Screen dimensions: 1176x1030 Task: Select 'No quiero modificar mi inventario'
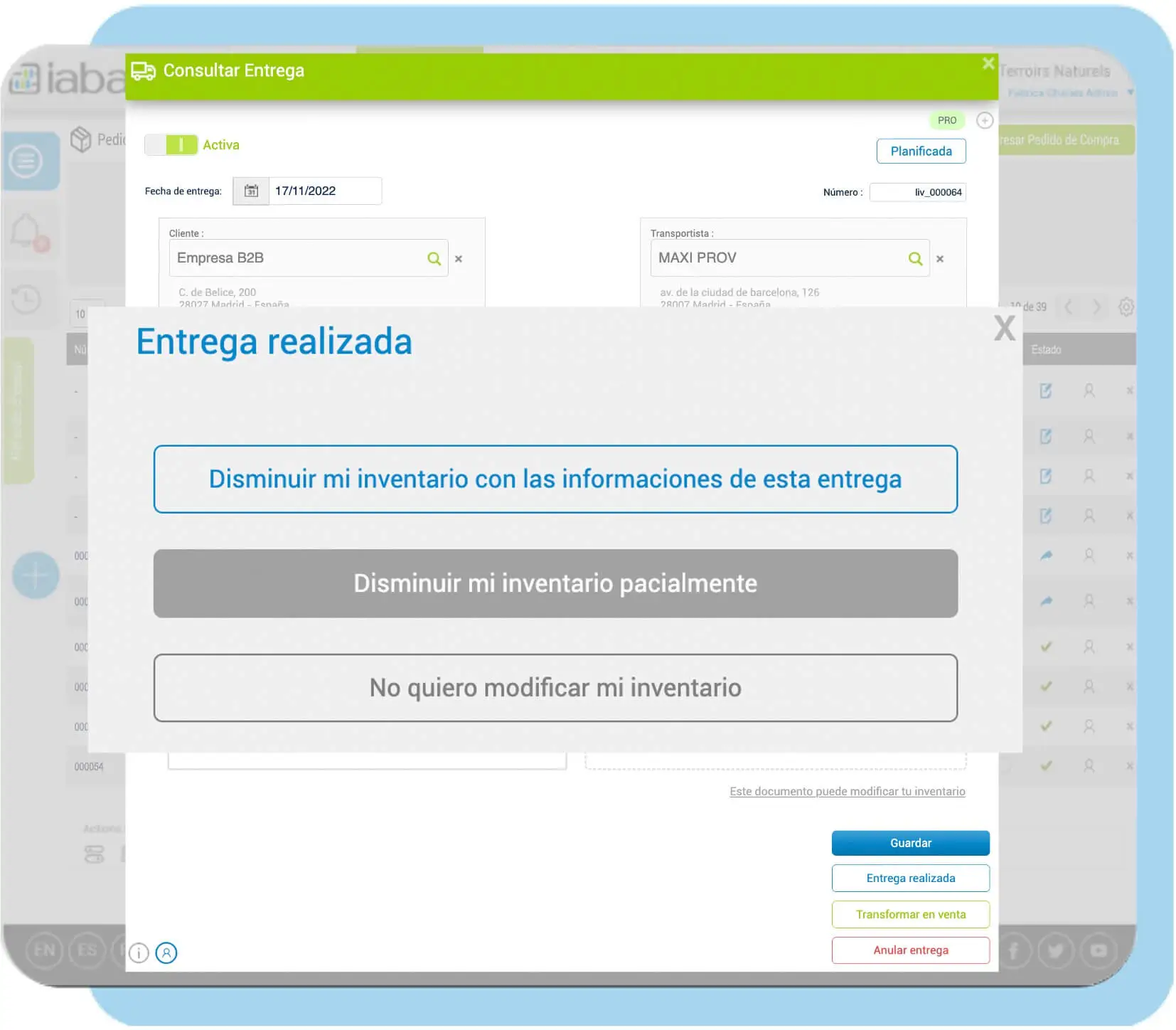coord(555,688)
